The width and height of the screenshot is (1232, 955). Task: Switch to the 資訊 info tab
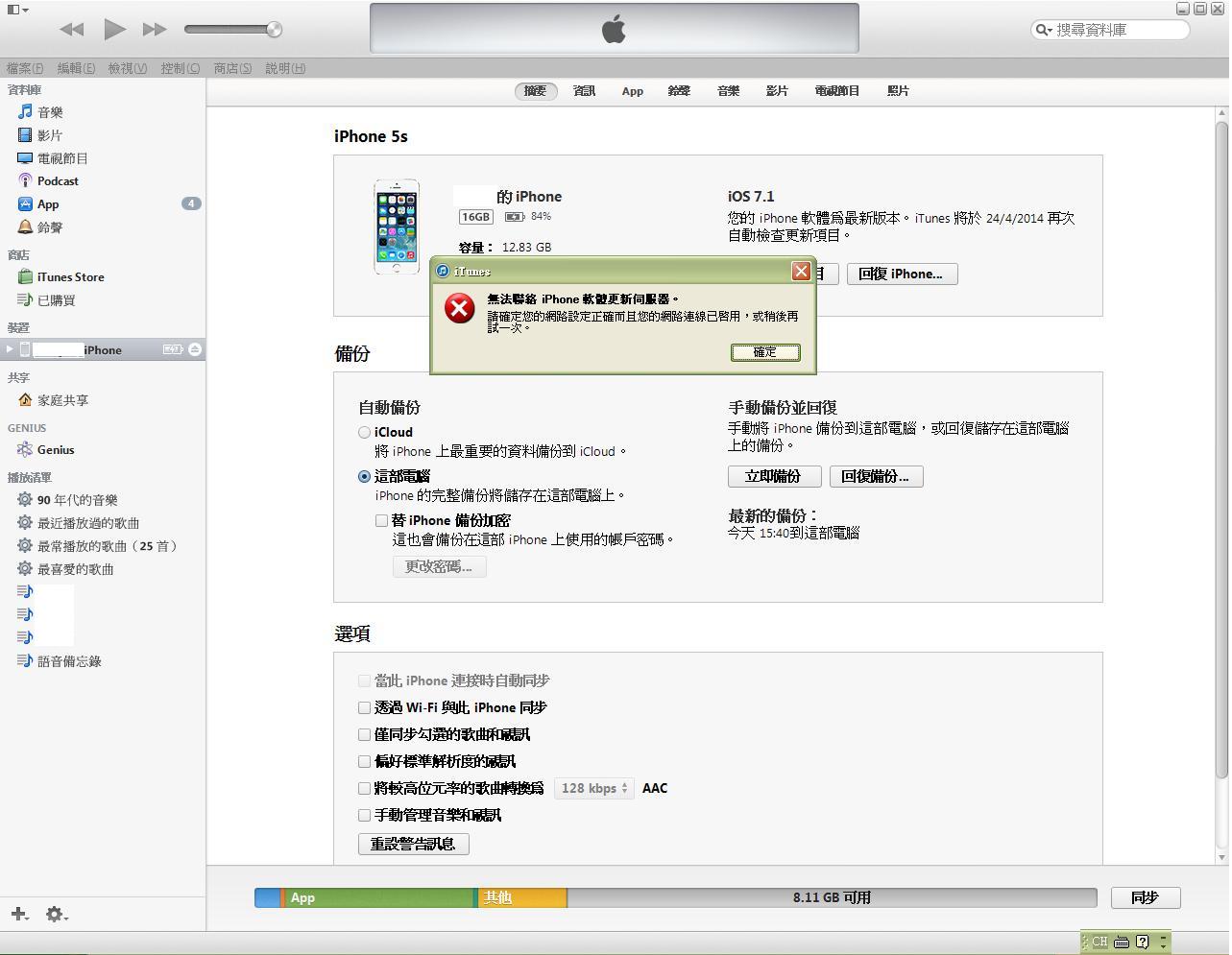coord(584,91)
